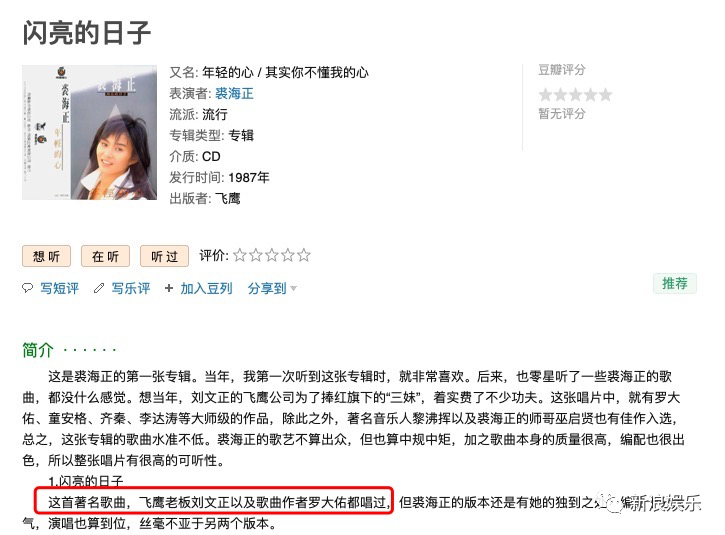The image size is (725, 535).
Task: Click the first rating star
Action: [240, 255]
